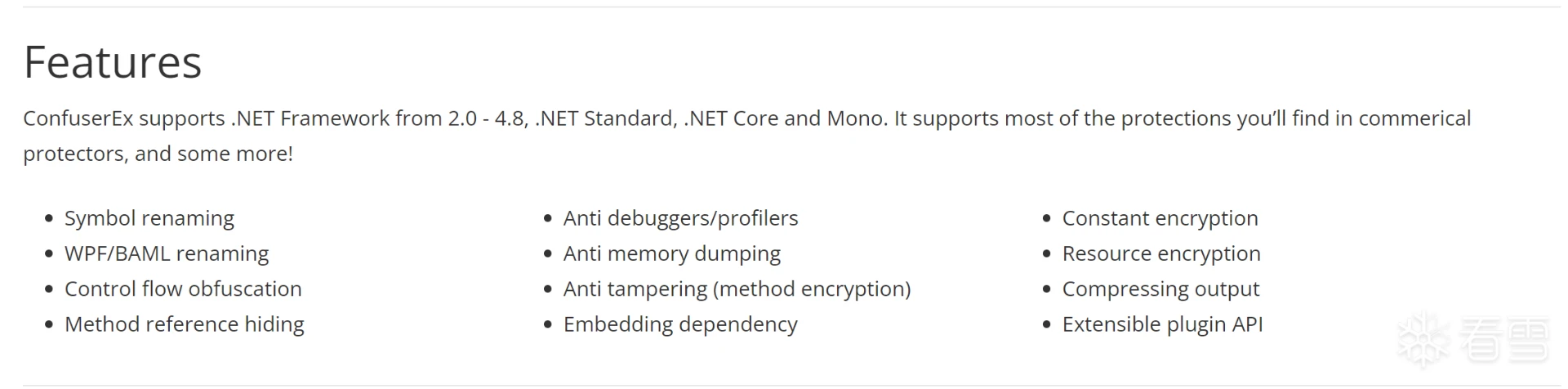The image size is (1568, 389).
Task: Click the snowflake watermark logo
Action: [1423, 338]
